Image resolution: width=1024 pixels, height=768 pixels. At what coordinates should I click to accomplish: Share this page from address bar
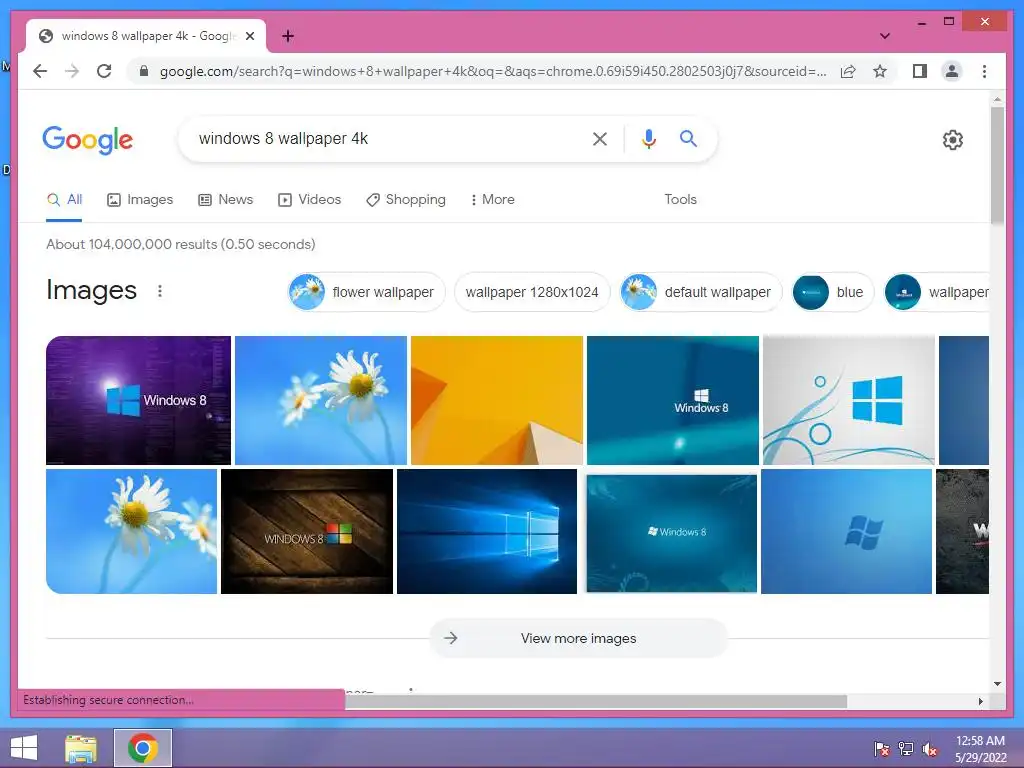click(848, 71)
